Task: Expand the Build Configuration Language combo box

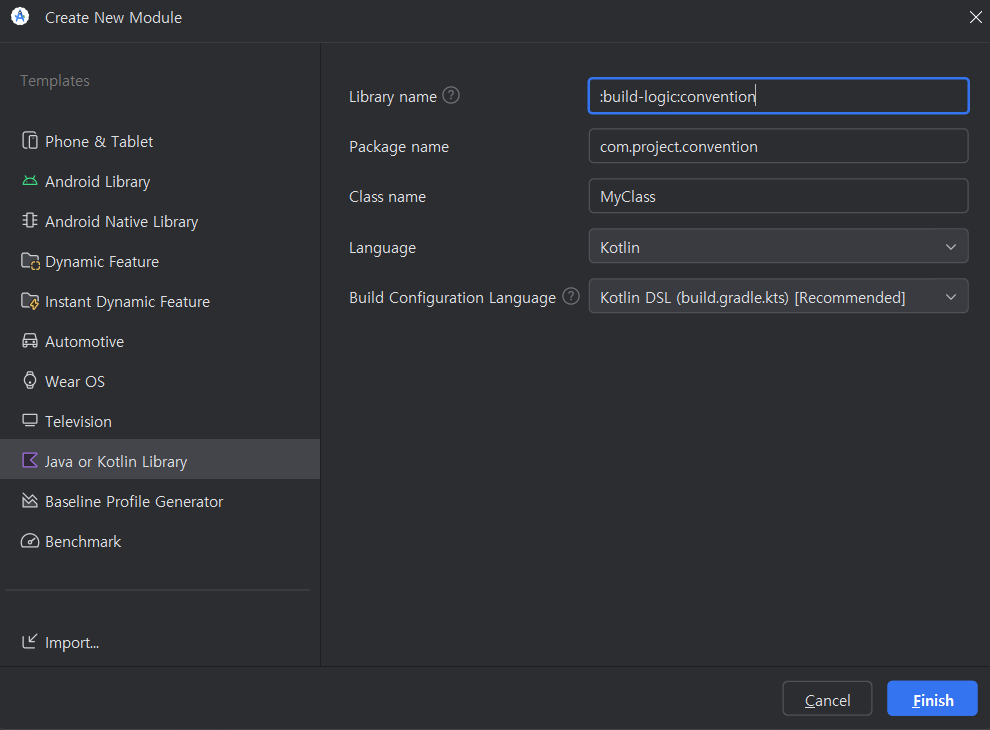Action: tap(778, 296)
